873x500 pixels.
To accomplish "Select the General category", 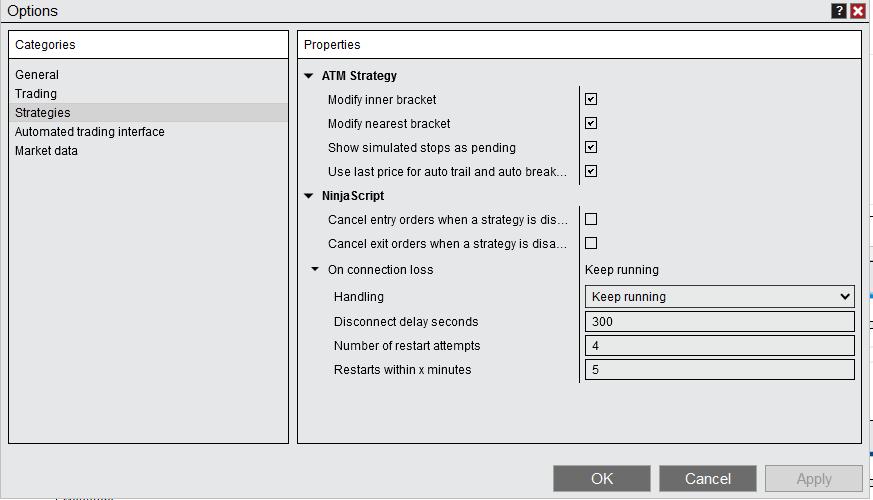I will point(37,75).
